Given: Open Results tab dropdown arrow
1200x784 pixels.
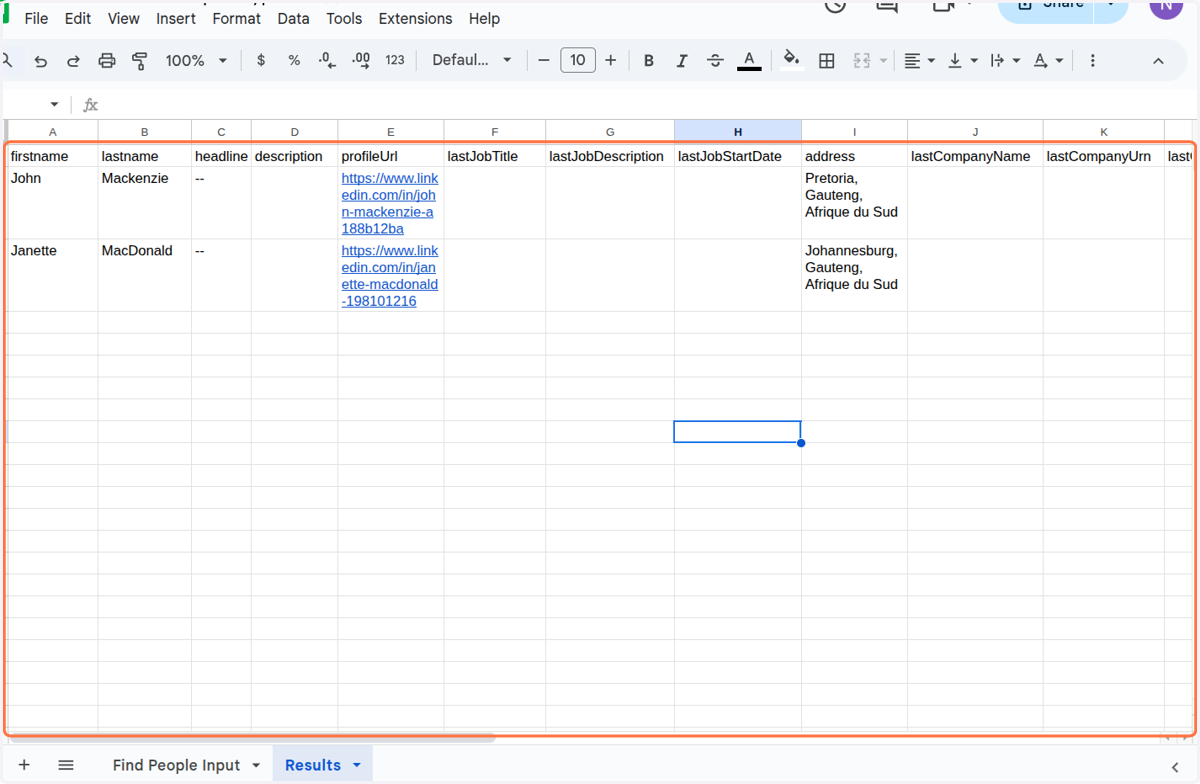Looking at the screenshot, I should tap(357, 765).
